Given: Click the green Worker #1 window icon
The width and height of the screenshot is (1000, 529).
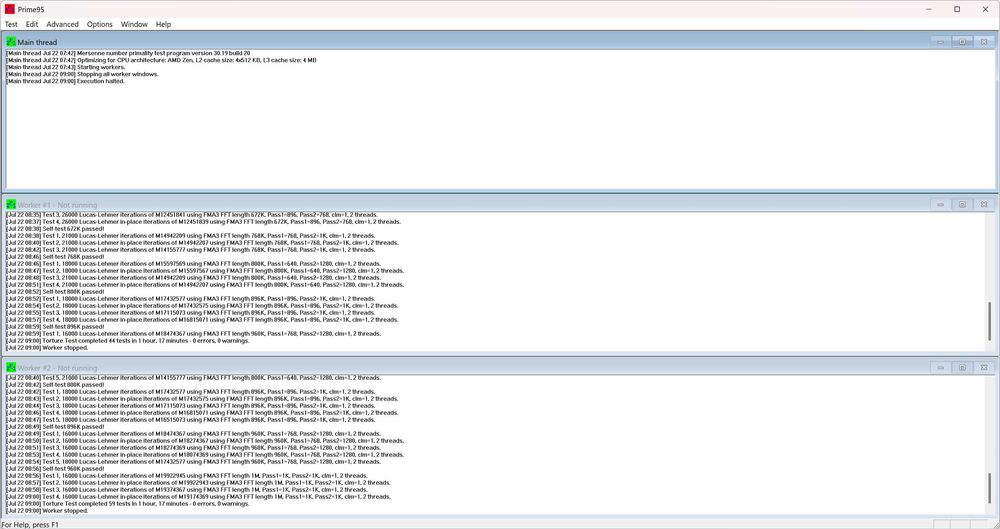Looking at the screenshot, I should click(x=11, y=204).
